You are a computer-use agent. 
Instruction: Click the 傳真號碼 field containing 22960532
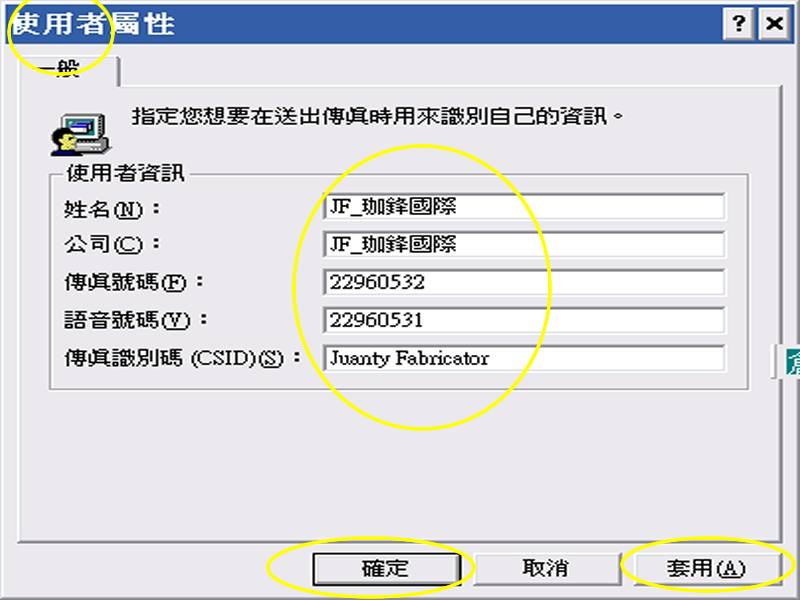click(523, 283)
